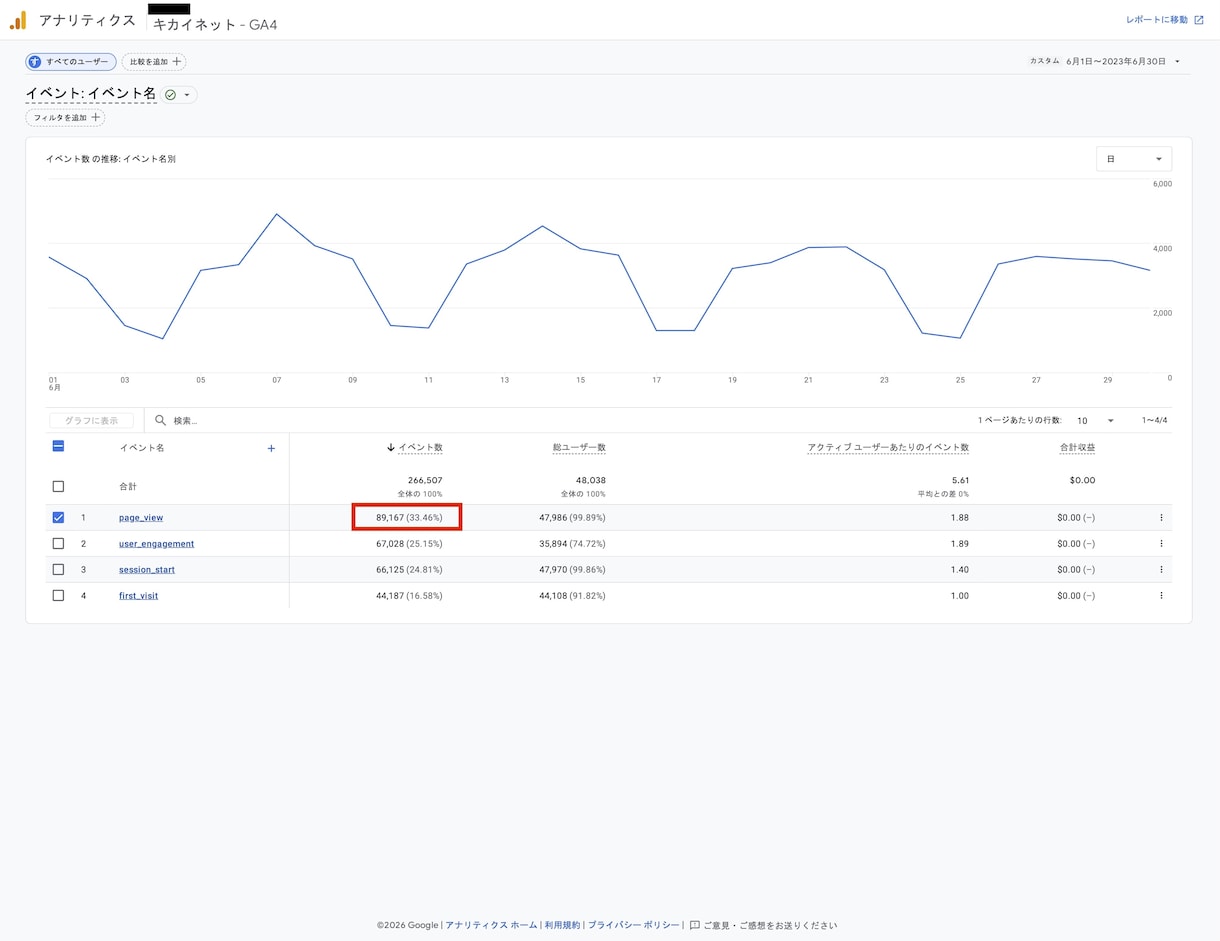Click the 266,507 total events value

click(425, 480)
